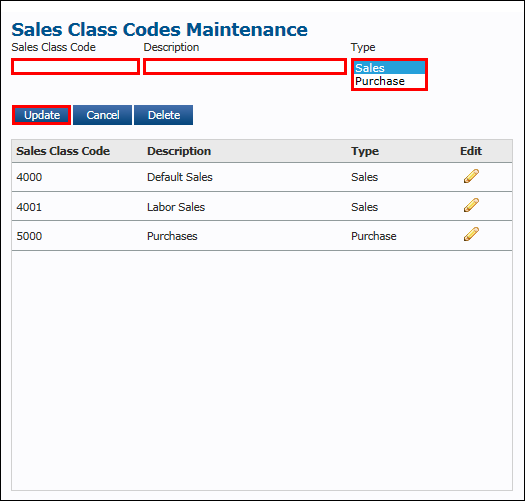525x501 pixels.
Task: Click the Sales Class Codes Maintenance heading
Action: tap(159, 29)
